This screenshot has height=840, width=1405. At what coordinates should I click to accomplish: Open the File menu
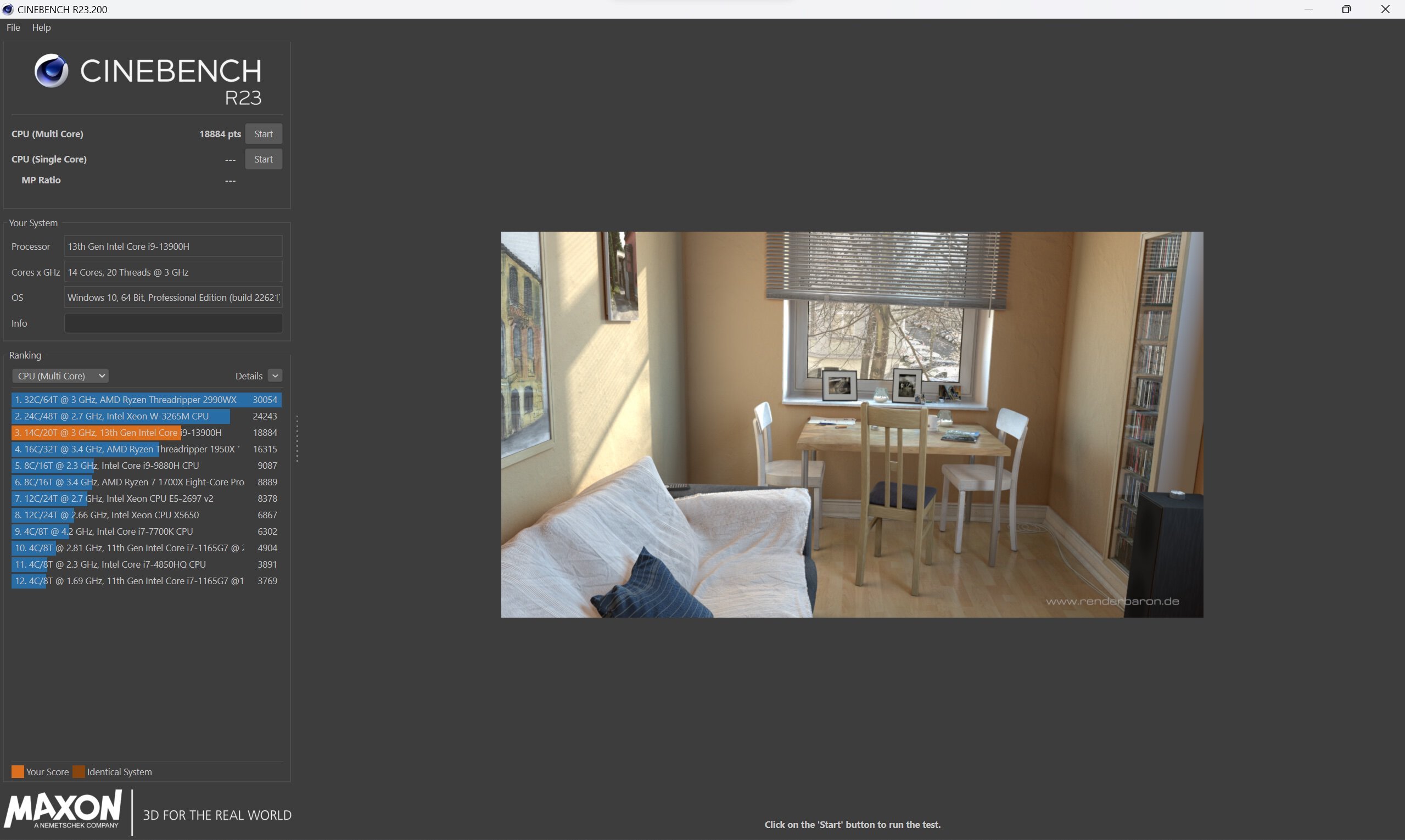pyautogui.click(x=13, y=27)
